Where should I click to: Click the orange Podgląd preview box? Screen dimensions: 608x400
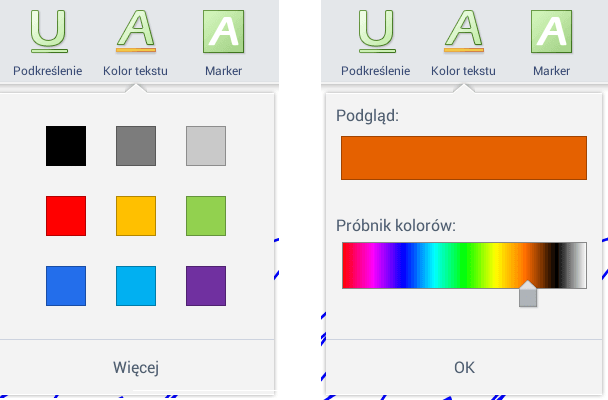(464, 158)
